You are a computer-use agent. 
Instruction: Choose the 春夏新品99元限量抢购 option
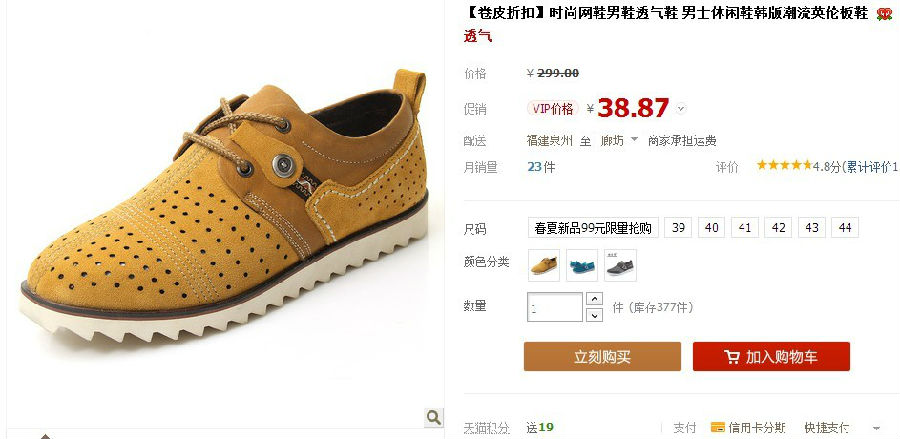[593, 228]
